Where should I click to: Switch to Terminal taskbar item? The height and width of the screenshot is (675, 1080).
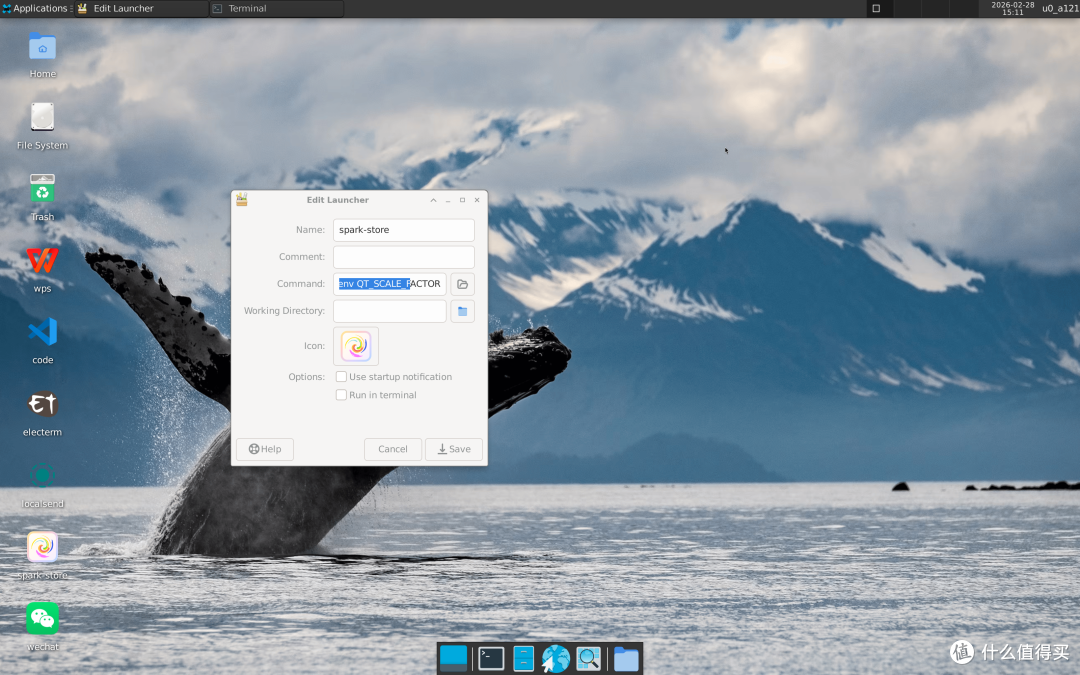pos(276,8)
